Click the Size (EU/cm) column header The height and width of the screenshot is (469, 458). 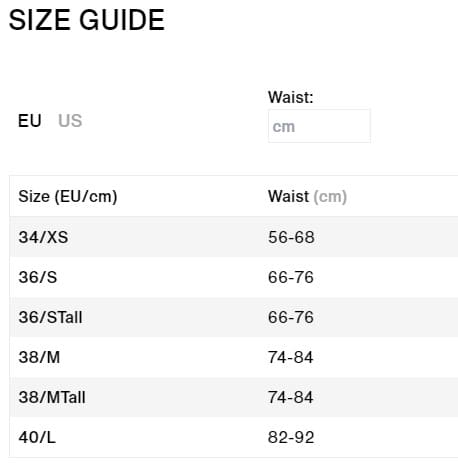68,196
